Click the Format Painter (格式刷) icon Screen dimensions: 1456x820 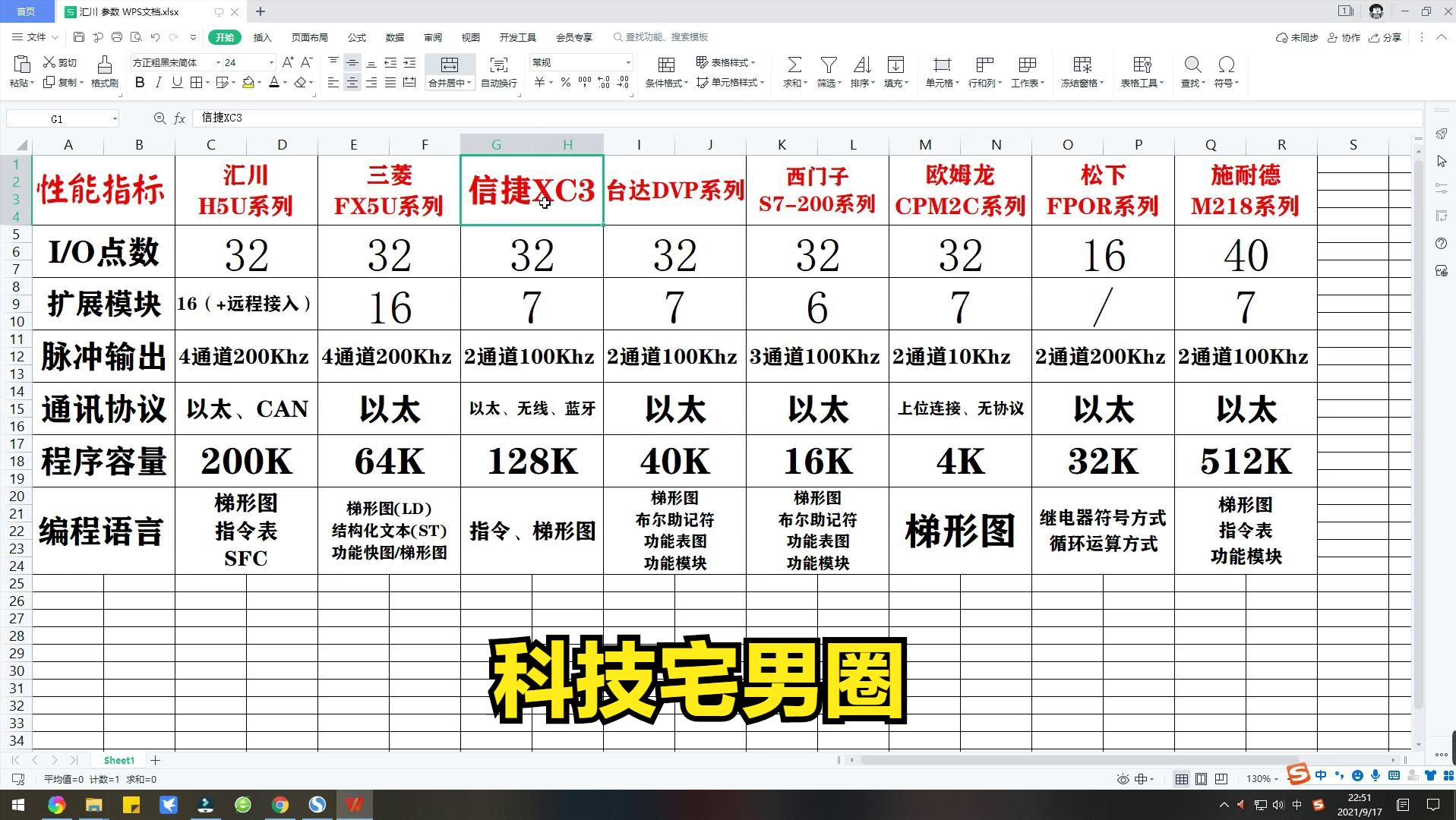click(x=104, y=65)
